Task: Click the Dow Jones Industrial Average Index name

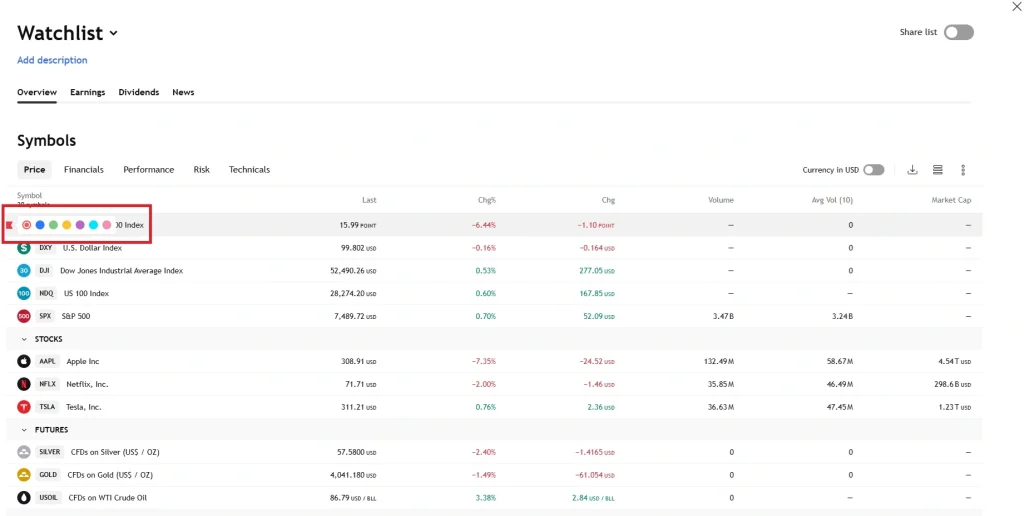Action: (121, 270)
